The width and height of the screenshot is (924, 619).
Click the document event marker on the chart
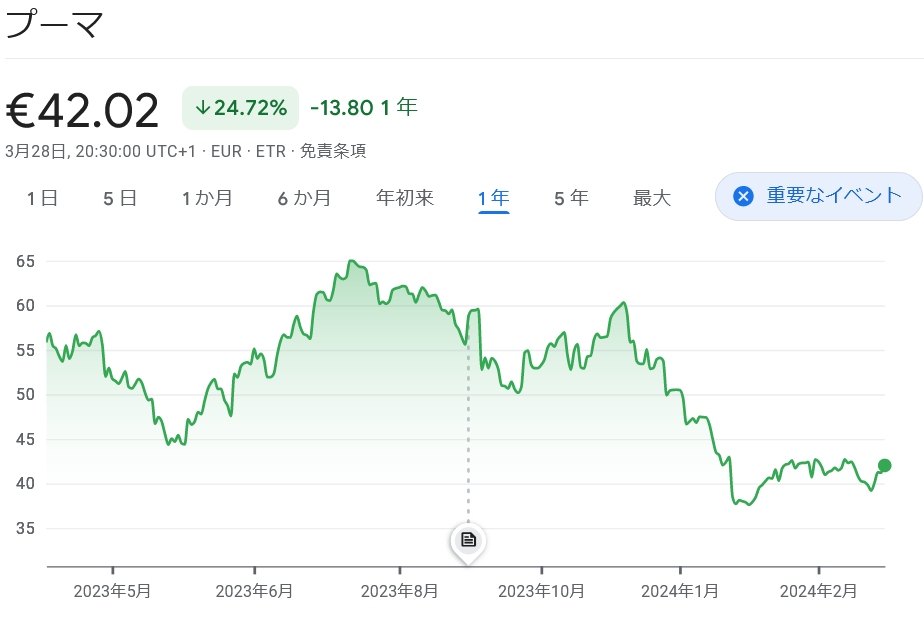coord(468,540)
